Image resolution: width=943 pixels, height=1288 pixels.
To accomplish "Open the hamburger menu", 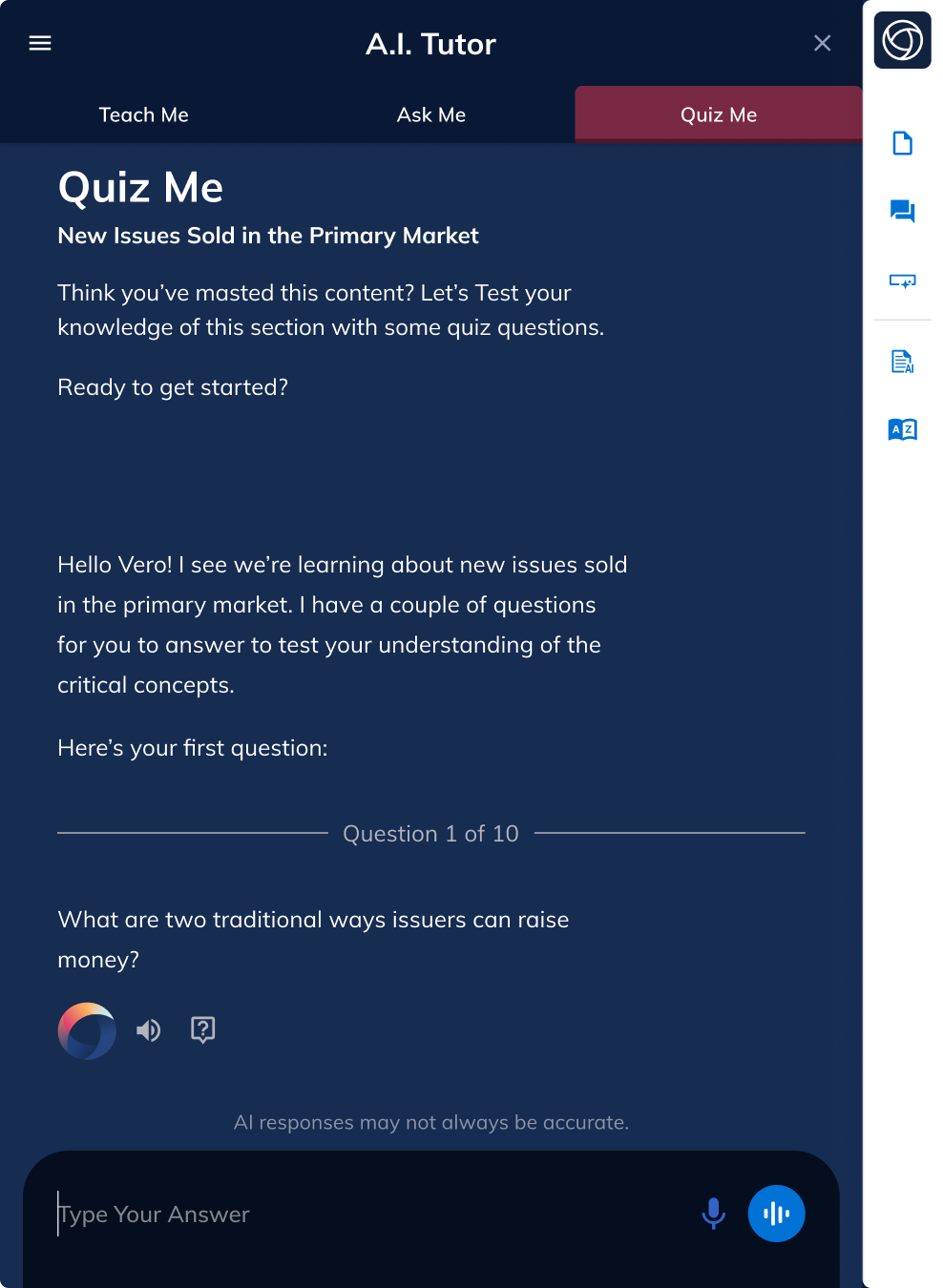I will 40,43.
